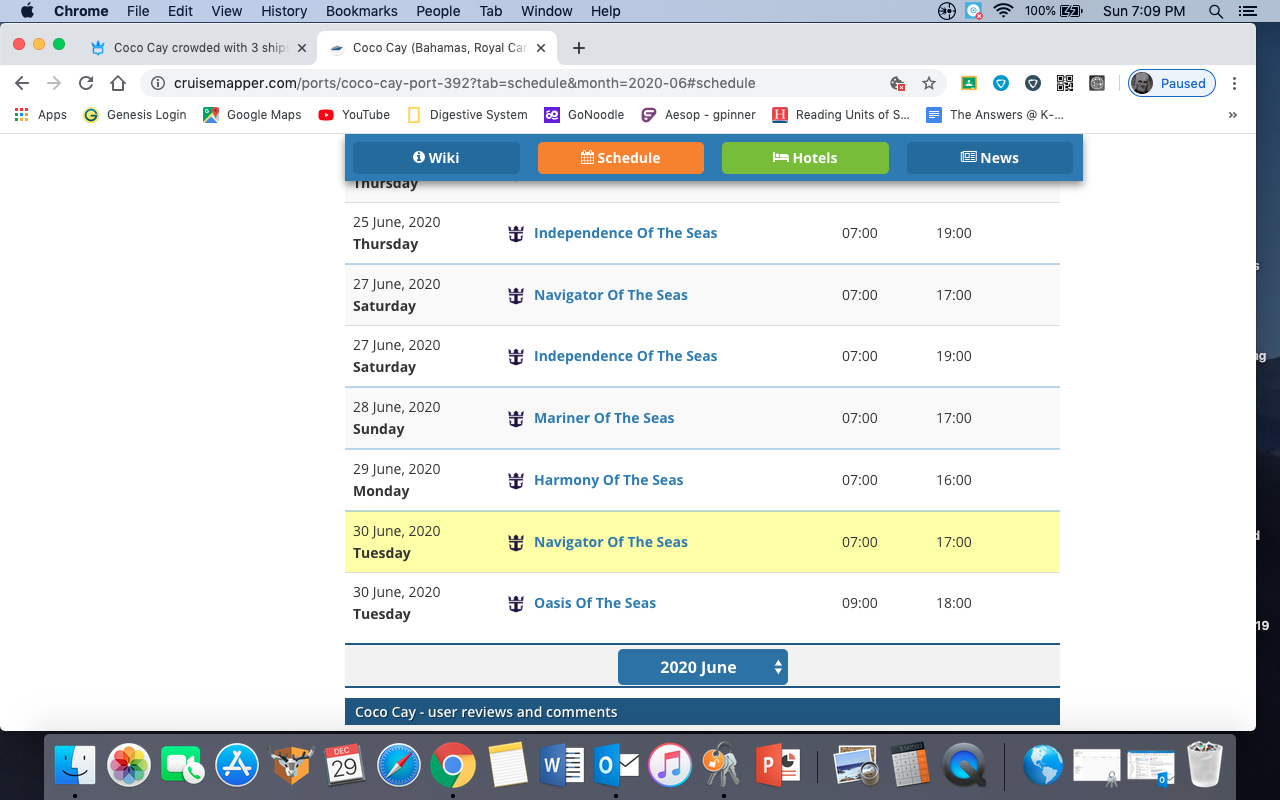This screenshot has width=1280, height=800.
Task: Open the History menu
Action: click(284, 11)
